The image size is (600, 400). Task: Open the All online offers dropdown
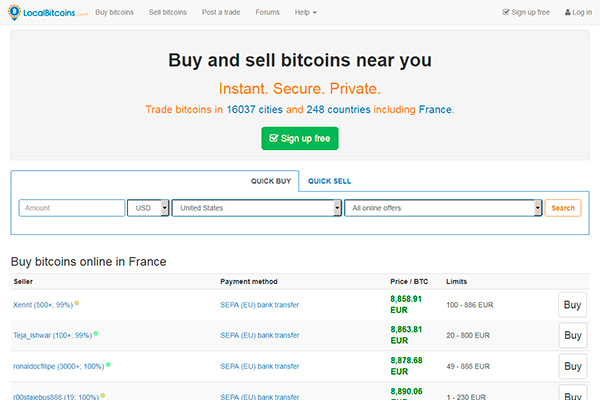point(443,208)
